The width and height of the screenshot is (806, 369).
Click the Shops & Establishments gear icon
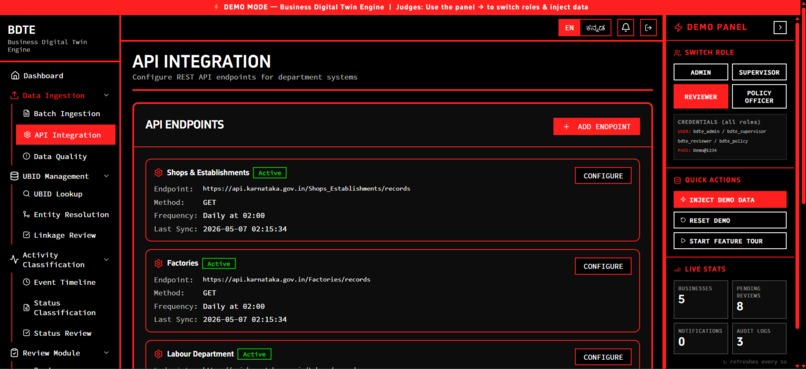(158, 173)
